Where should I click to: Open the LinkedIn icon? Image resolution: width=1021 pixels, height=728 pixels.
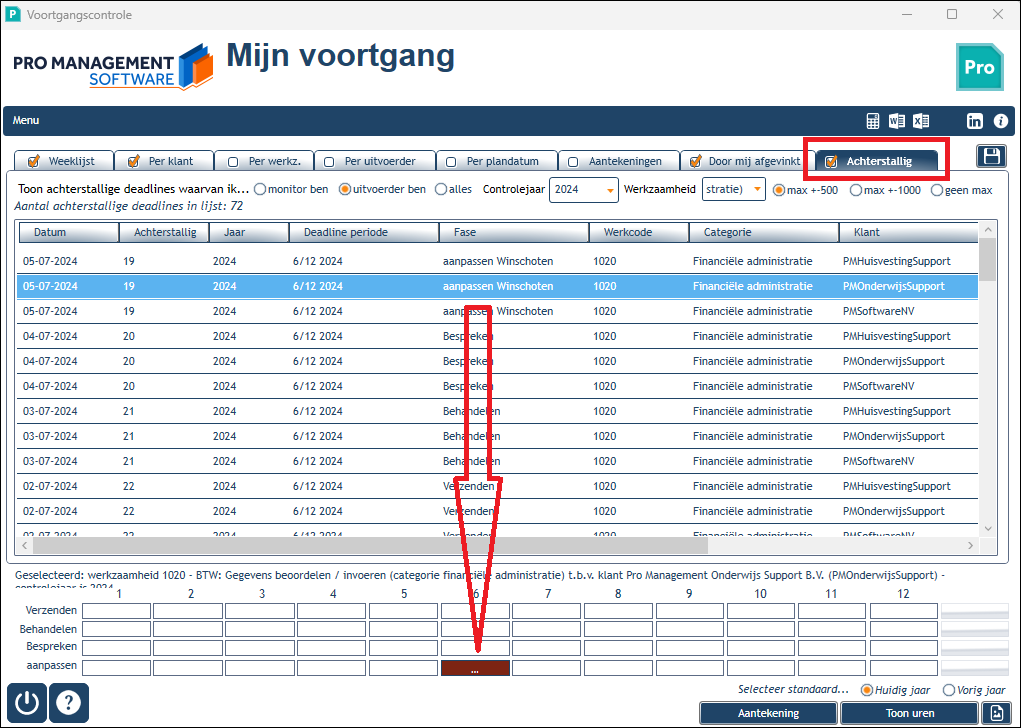pyautogui.click(x=975, y=121)
